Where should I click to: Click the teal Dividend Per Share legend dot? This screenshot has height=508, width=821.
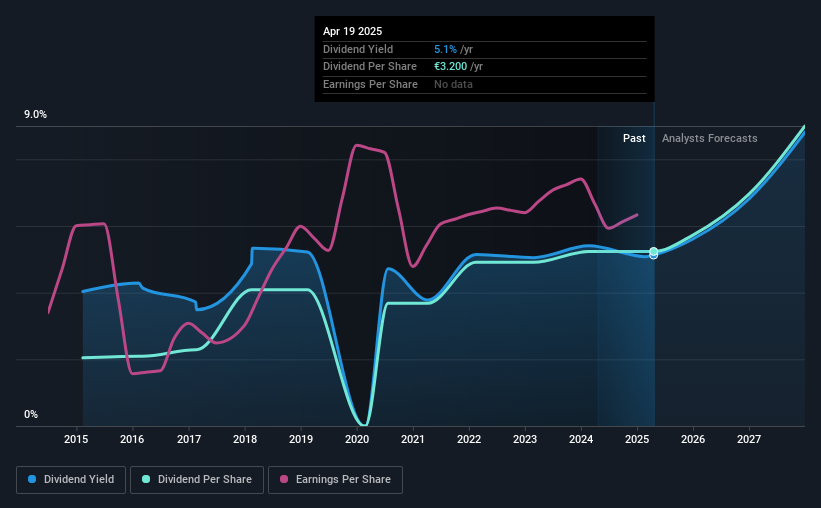(146, 479)
